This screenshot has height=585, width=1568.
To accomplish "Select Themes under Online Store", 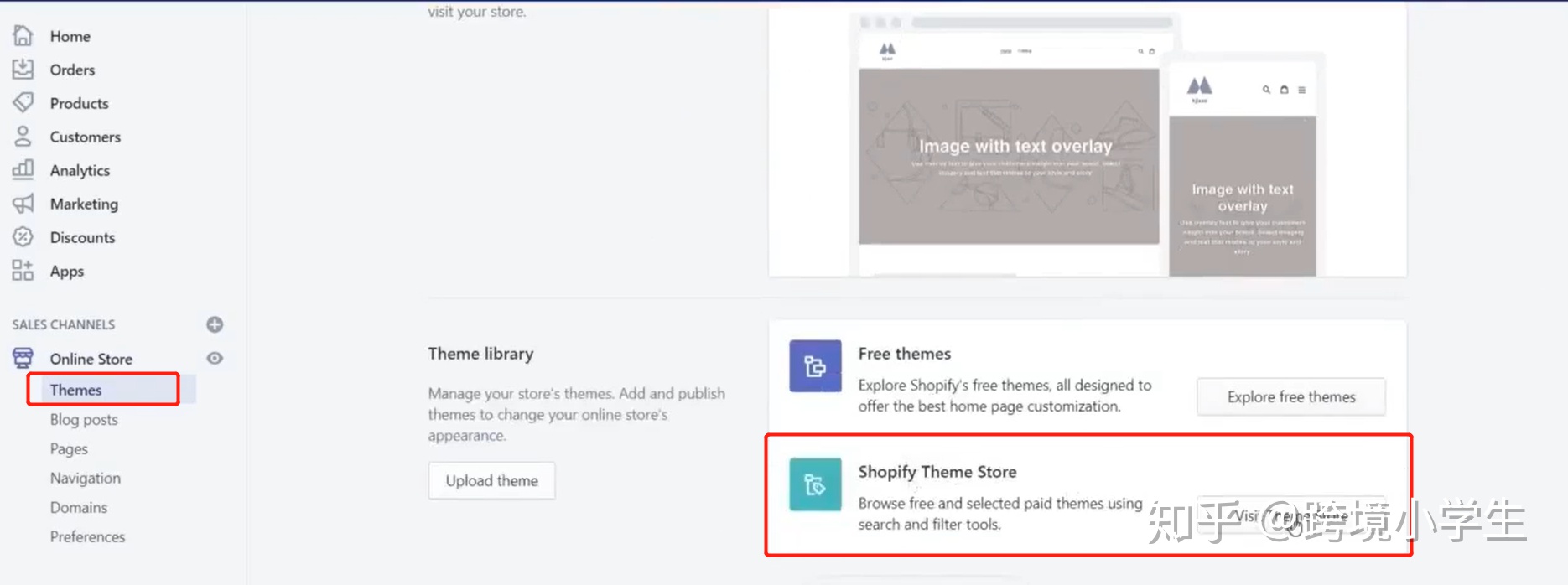I will pyautogui.click(x=75, y=390).
